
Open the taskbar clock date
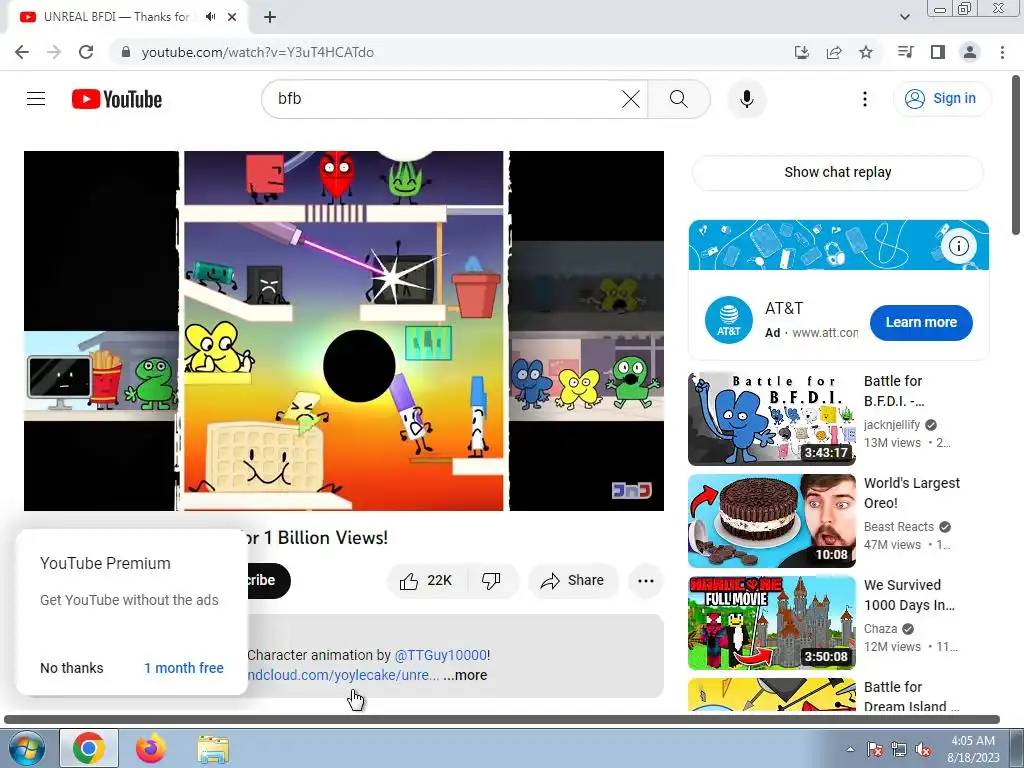click(973, 749)
